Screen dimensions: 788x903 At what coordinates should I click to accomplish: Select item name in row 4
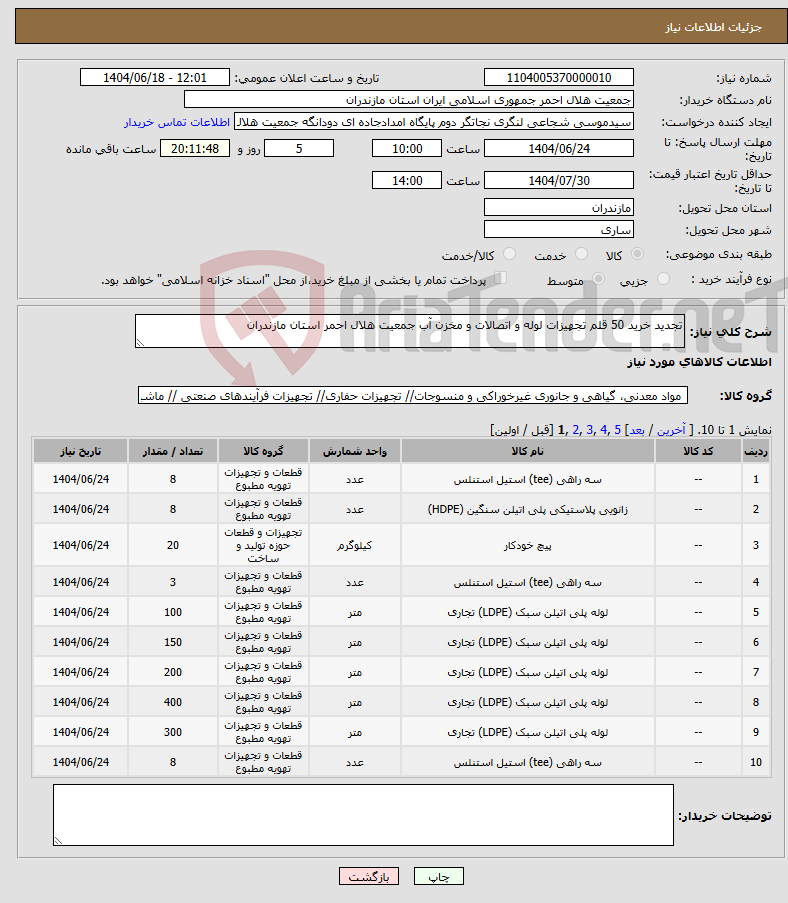528,582
